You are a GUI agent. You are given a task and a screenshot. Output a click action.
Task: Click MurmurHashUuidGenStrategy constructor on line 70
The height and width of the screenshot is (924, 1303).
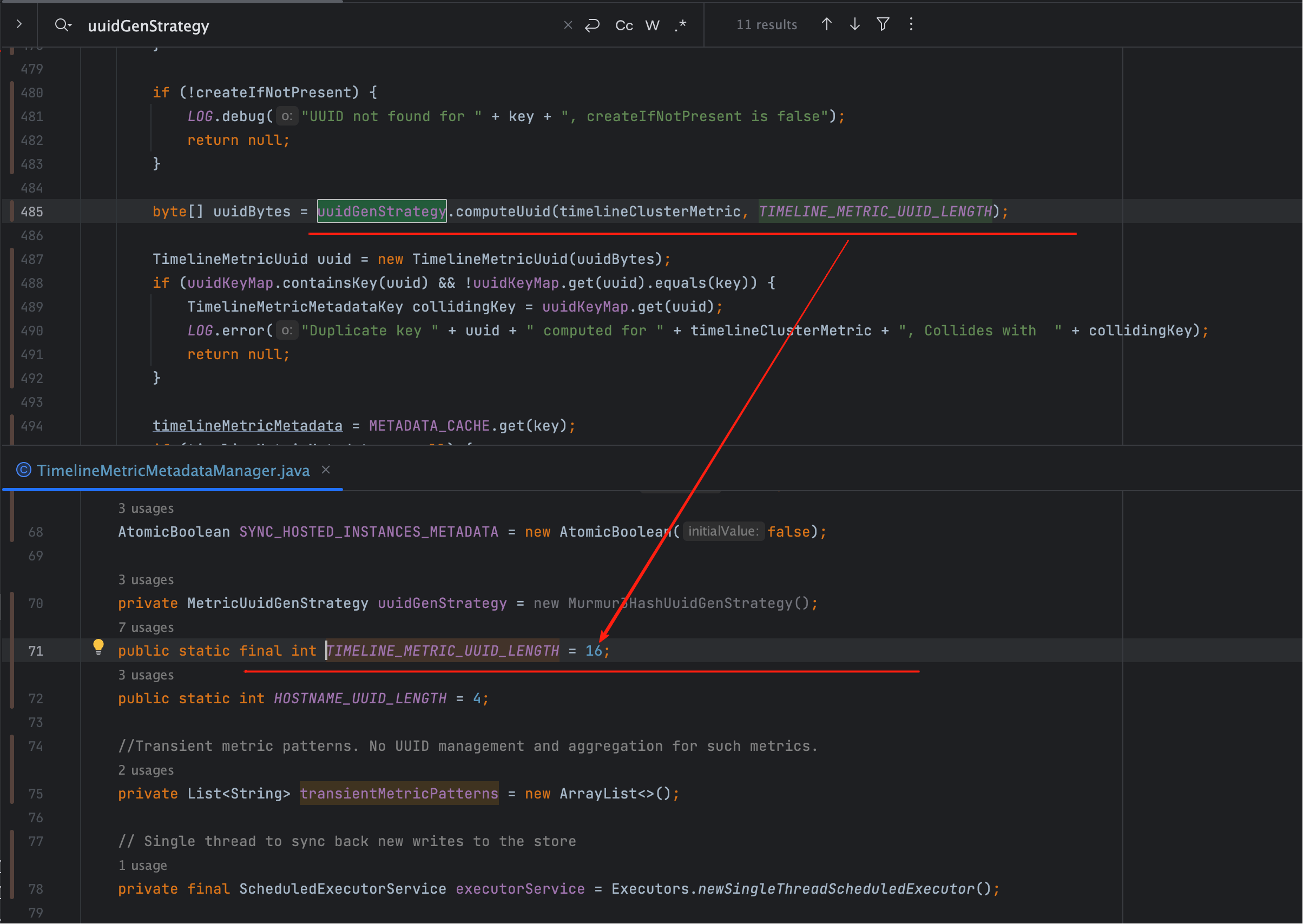[688, 603]
